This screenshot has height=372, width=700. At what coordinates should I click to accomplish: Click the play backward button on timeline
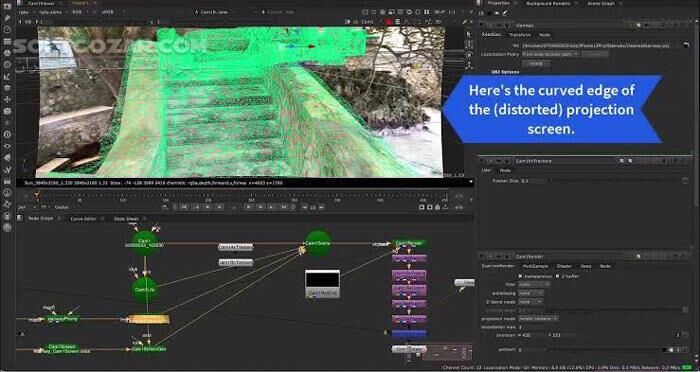coord(219,207)
